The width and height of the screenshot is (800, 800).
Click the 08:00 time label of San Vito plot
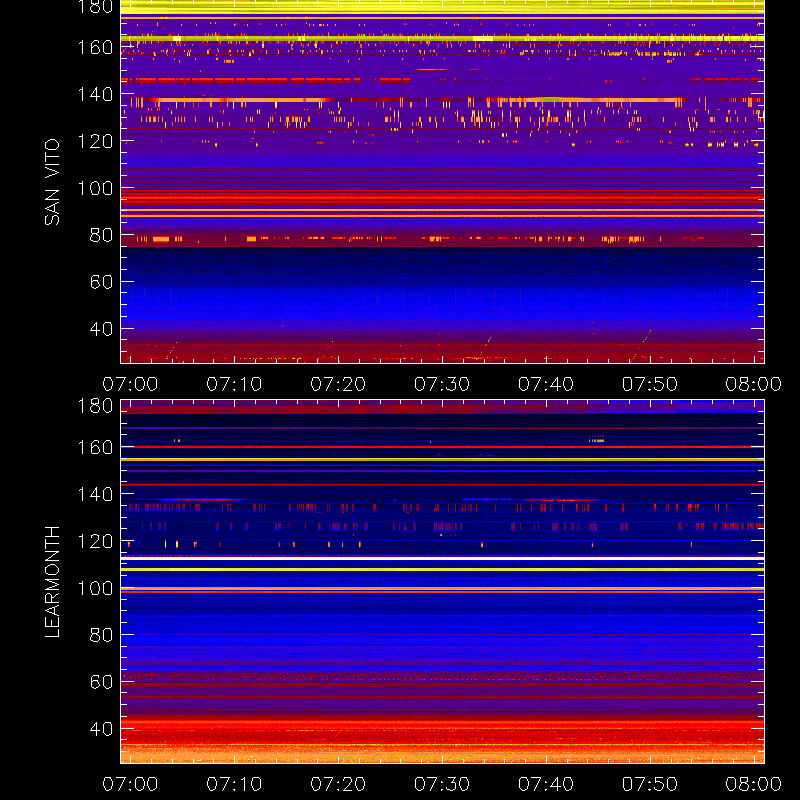coord(754,384)
